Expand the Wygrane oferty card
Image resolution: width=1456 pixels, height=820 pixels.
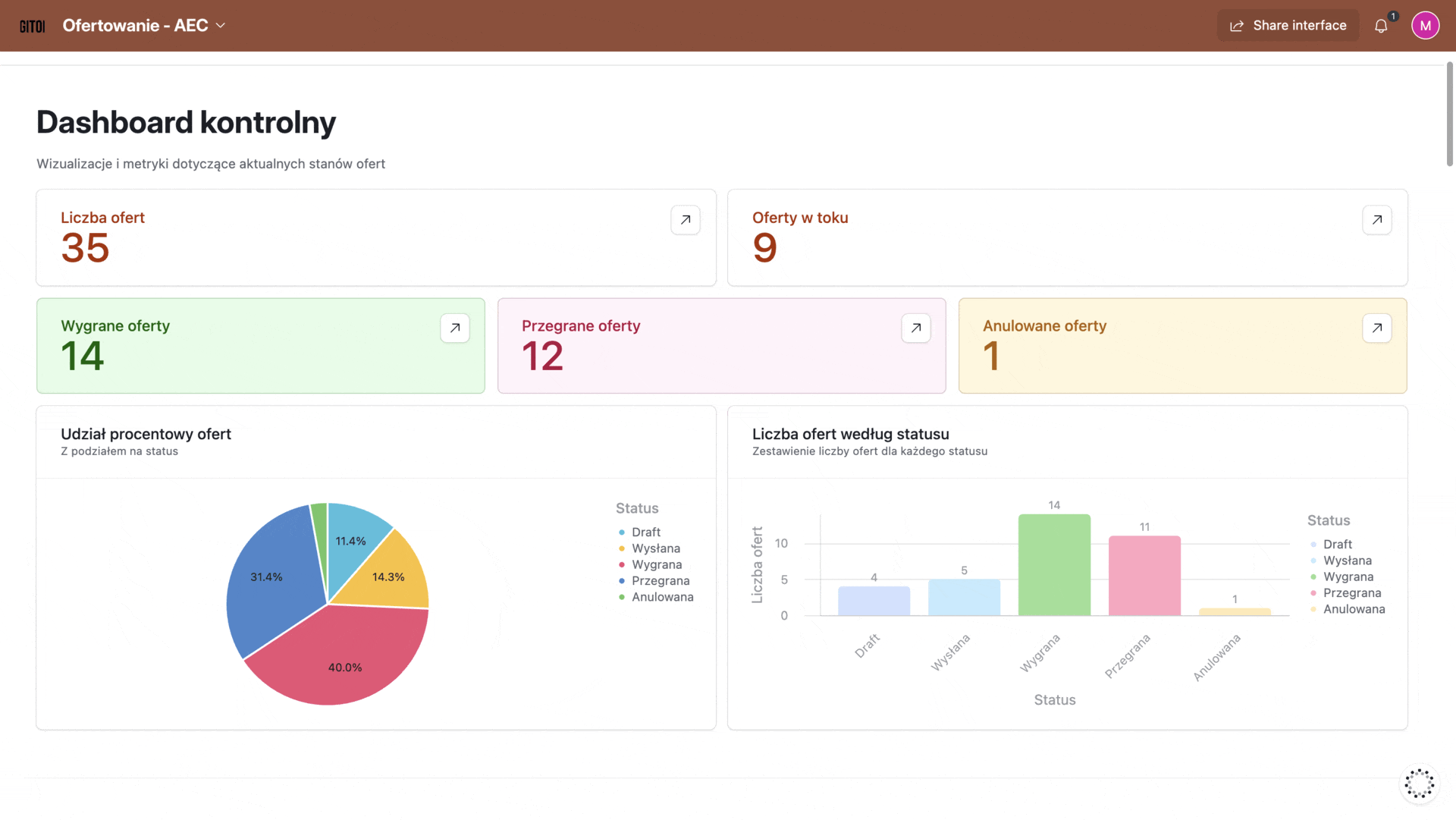(454, 328)
